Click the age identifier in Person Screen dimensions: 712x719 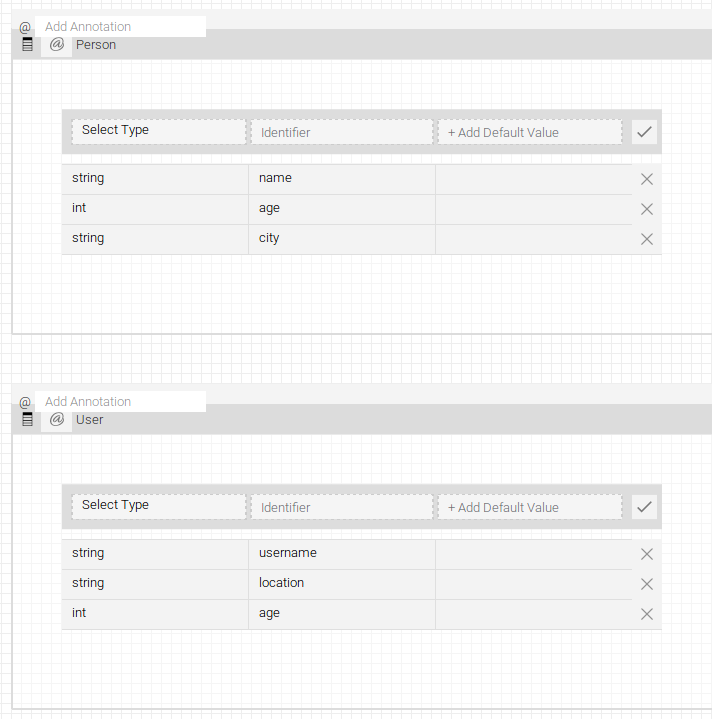(342, 210)
